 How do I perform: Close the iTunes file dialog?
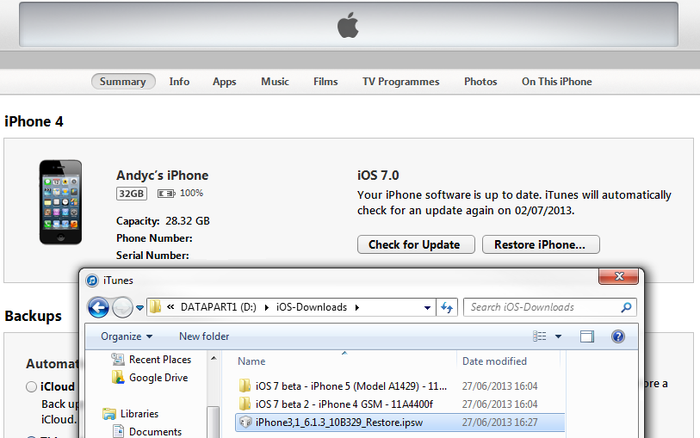[618, 276]
